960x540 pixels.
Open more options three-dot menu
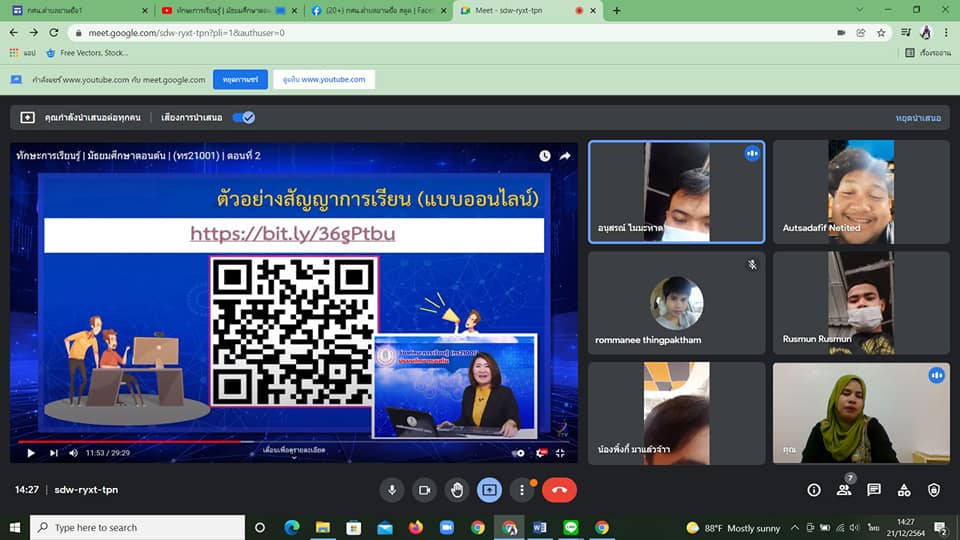(522, 490)
